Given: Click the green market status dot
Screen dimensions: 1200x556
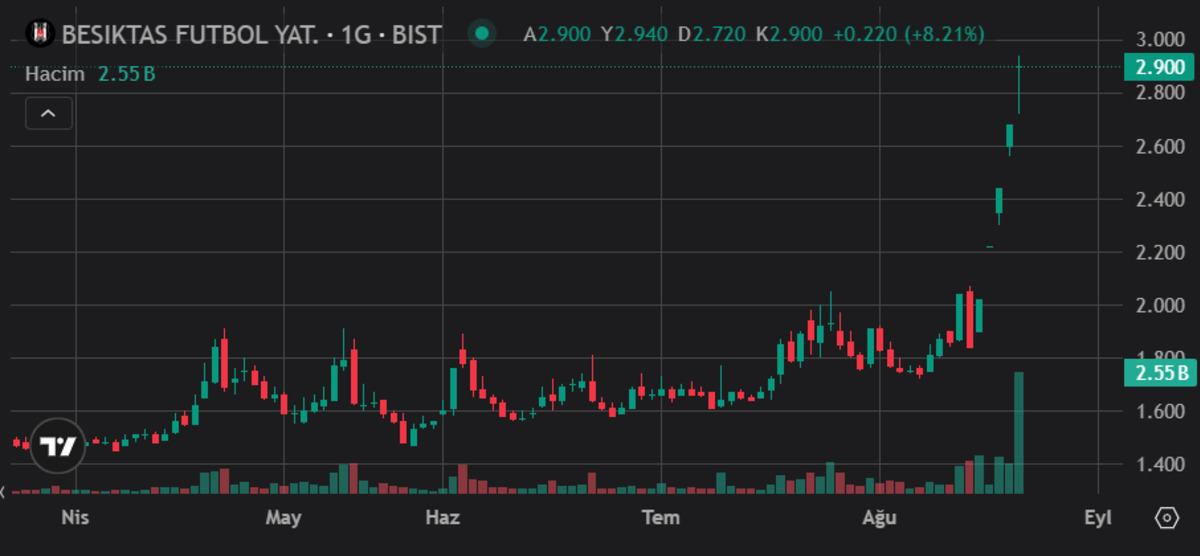Looking at the screenshot, I should pos(483,34).
